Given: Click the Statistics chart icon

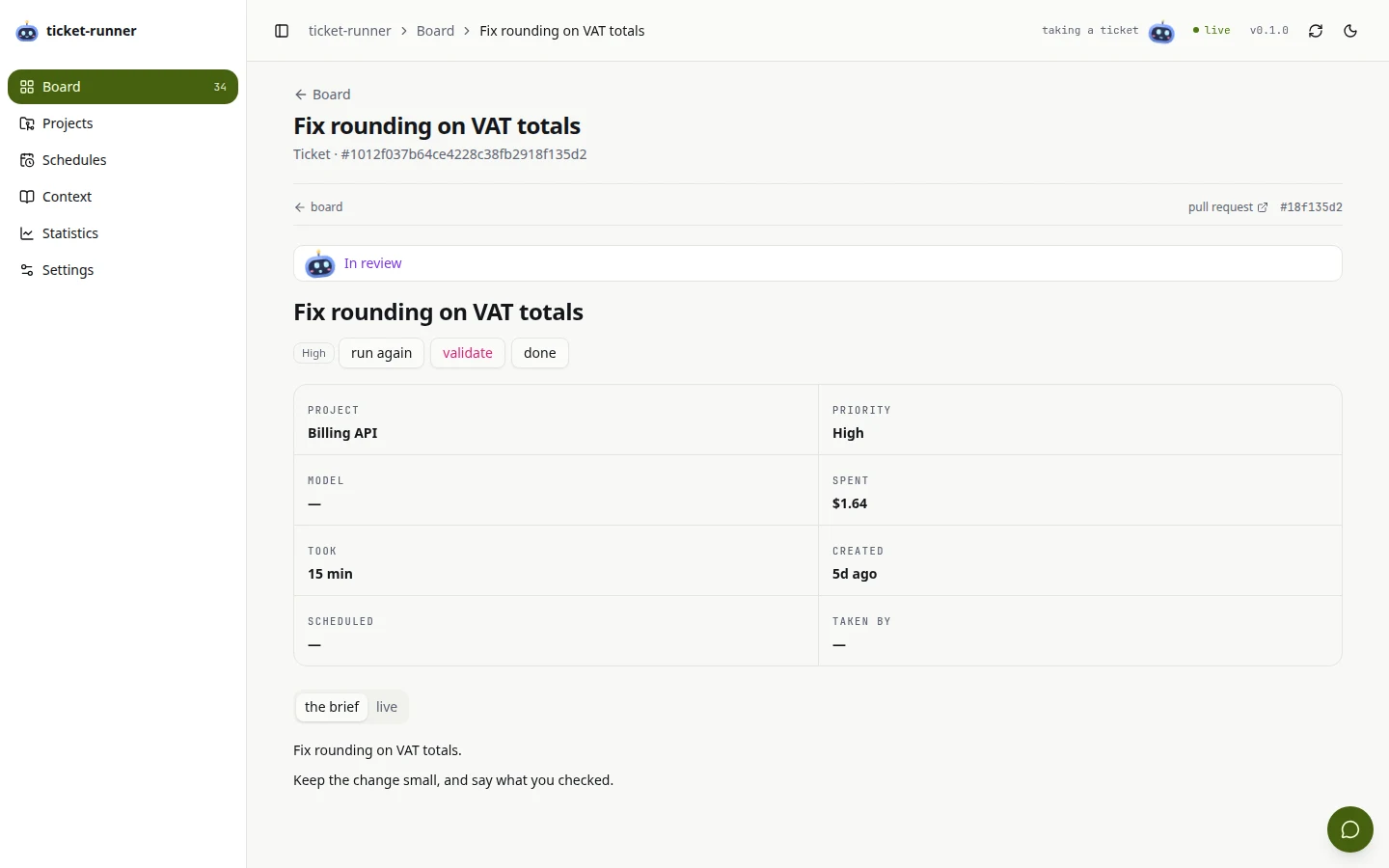Looking at the screenshot, I should [x=27, y=233].
